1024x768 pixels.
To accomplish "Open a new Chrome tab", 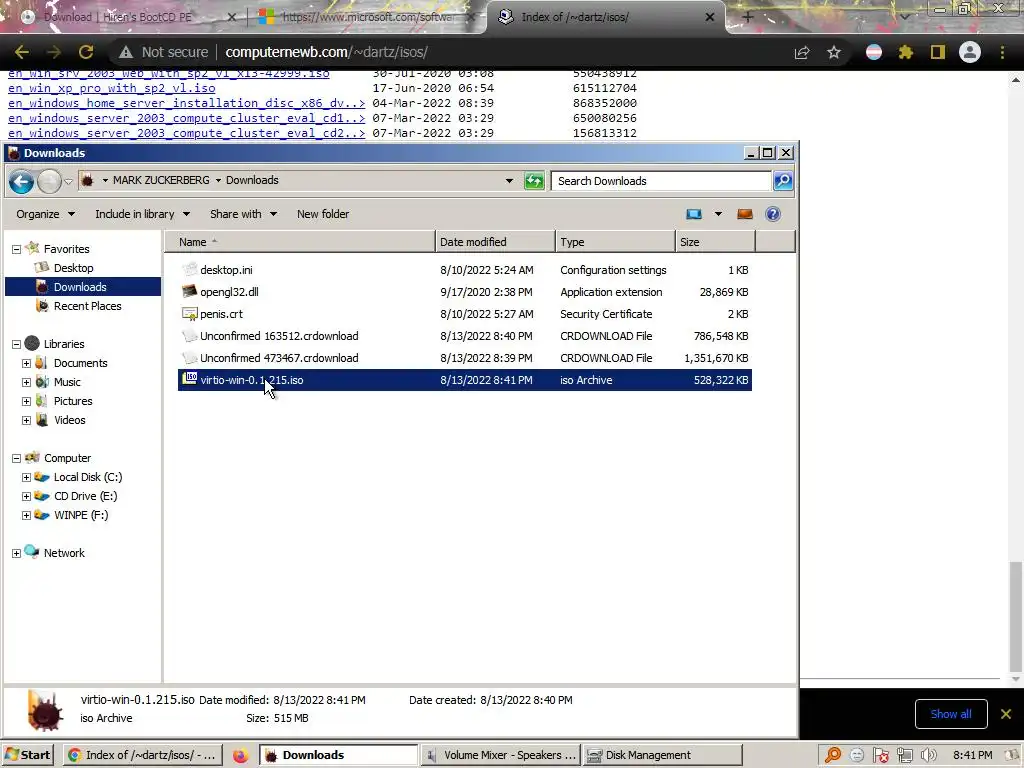I will tap(748, 17).
